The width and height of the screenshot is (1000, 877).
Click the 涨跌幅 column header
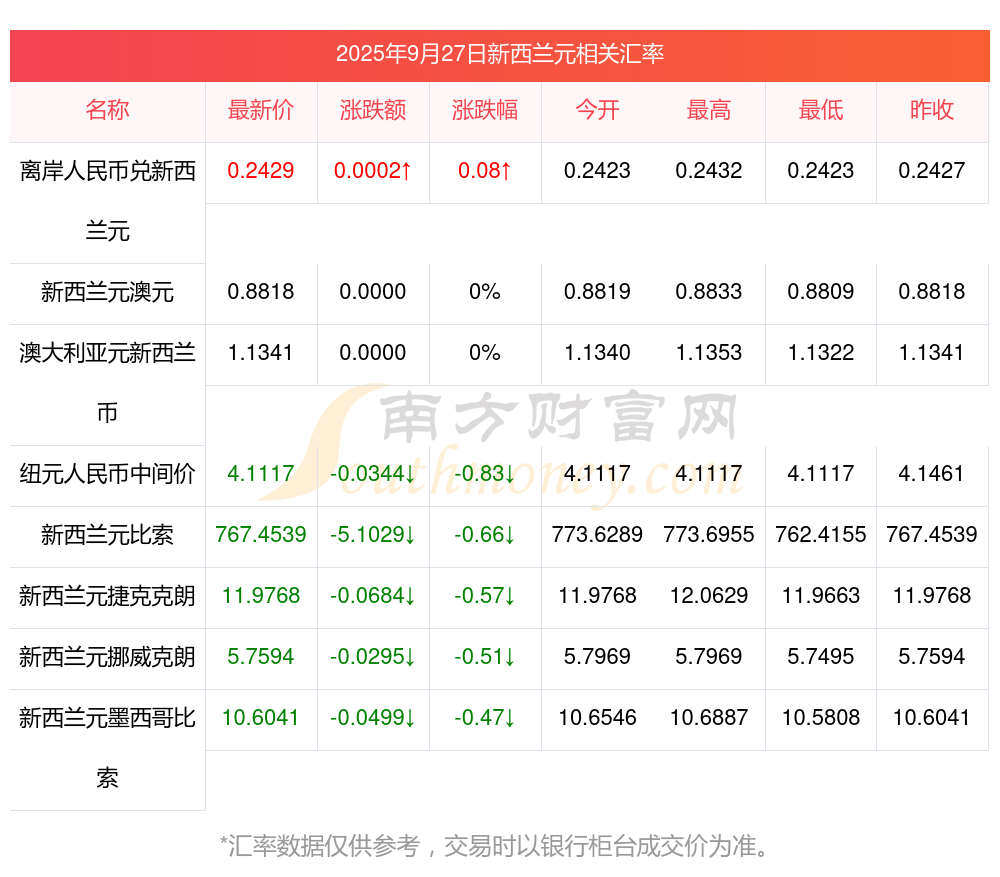(485, 110)
